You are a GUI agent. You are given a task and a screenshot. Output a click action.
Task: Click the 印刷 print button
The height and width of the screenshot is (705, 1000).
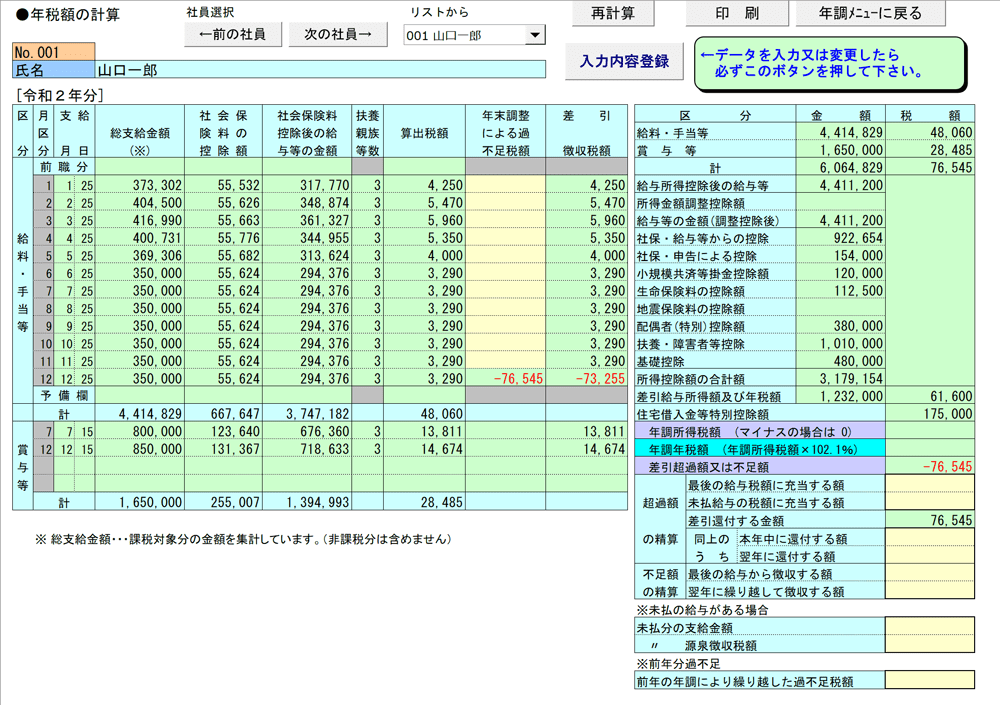737,13
